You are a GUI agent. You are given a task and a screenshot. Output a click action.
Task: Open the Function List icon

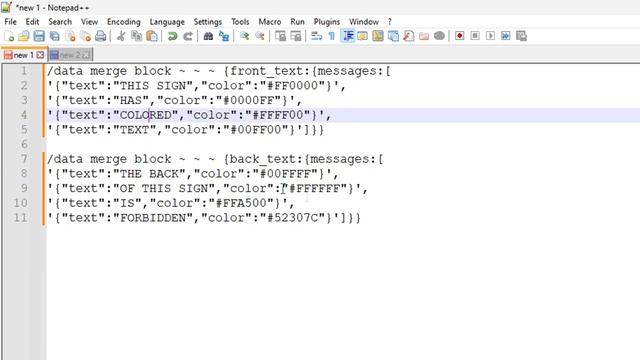pos(409,36)
